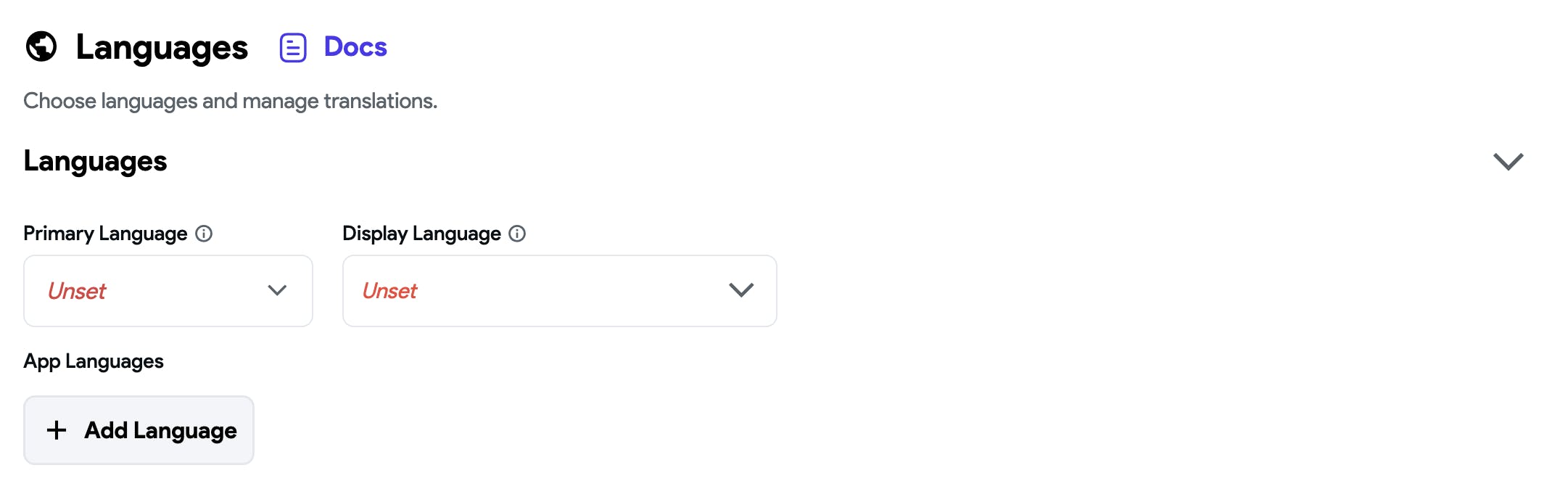Click the 'Choose languages and manage translations' description
The image size is (1568, 489).
coord(230,101)
